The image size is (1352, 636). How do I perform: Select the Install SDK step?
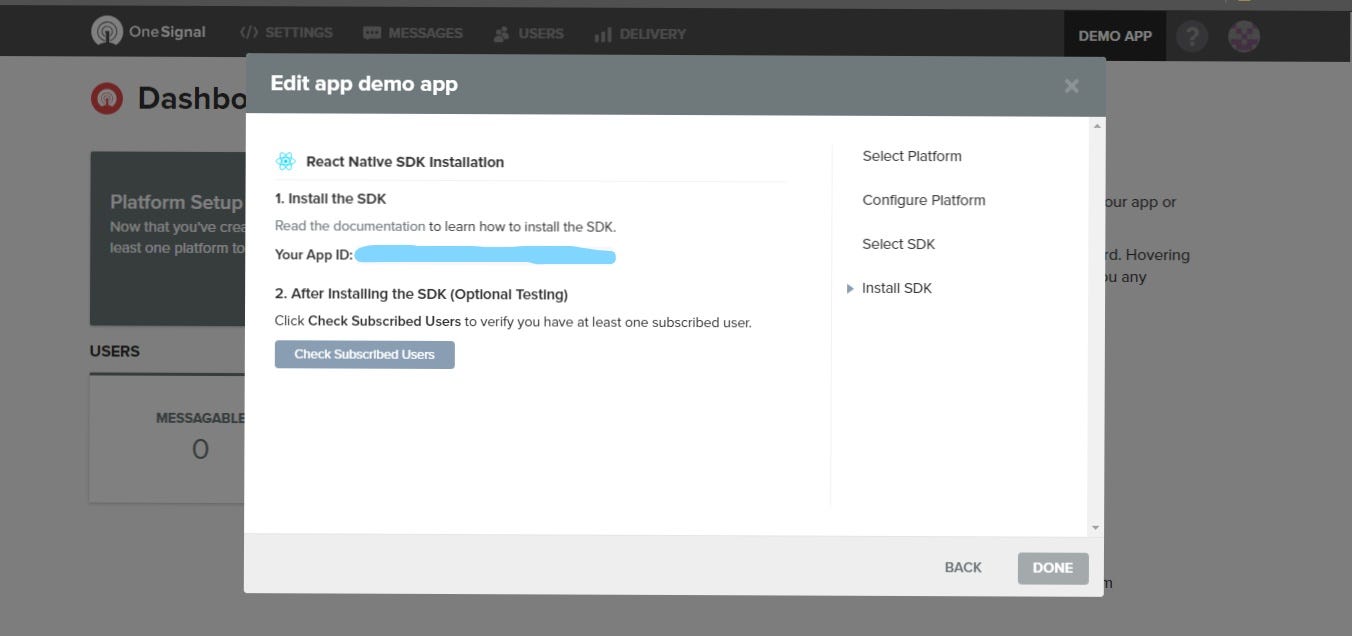(897, 288)
